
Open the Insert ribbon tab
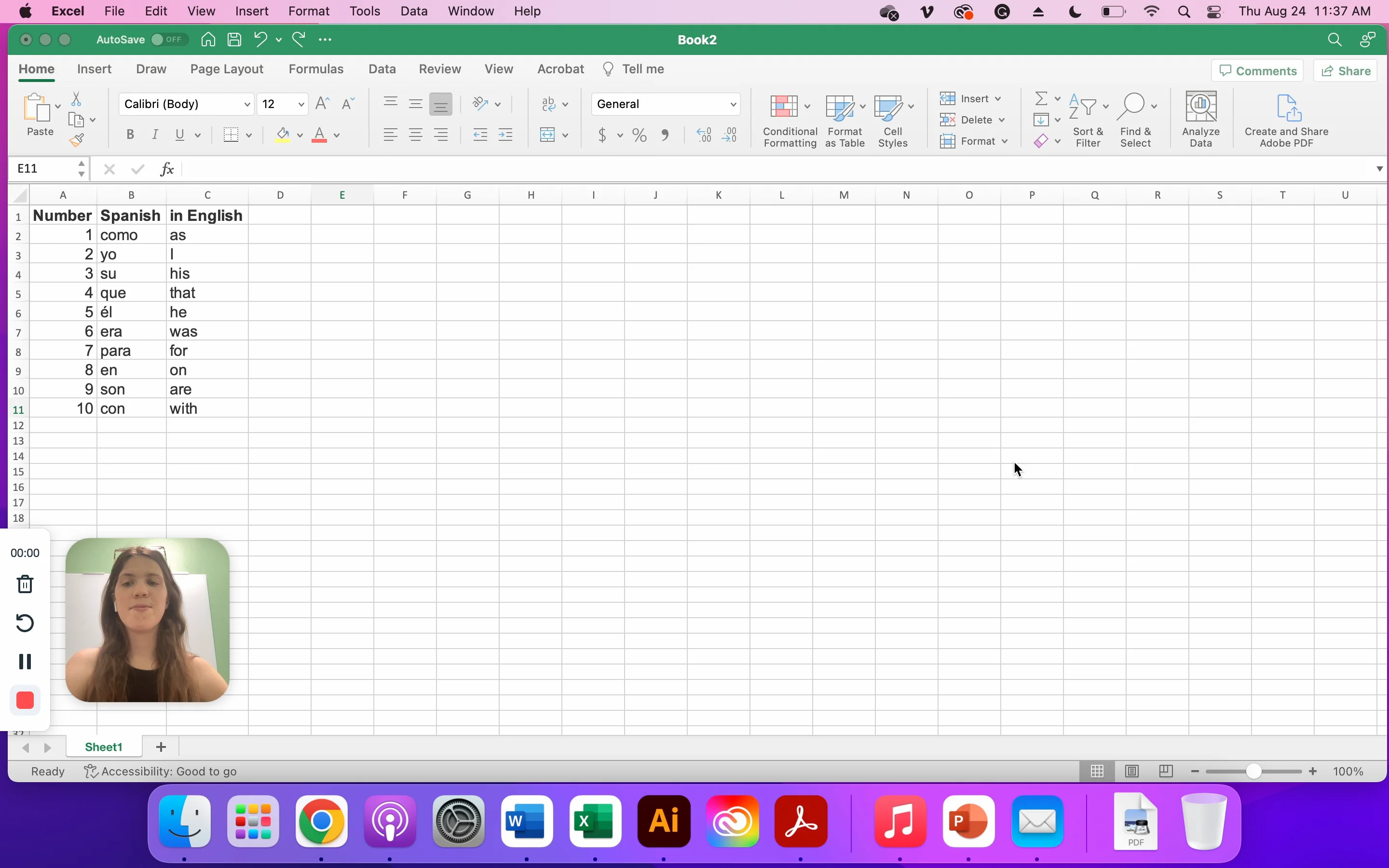(94, 69)
